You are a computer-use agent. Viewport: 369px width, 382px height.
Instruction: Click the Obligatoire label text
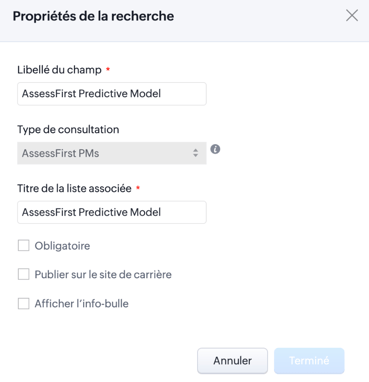62,246
